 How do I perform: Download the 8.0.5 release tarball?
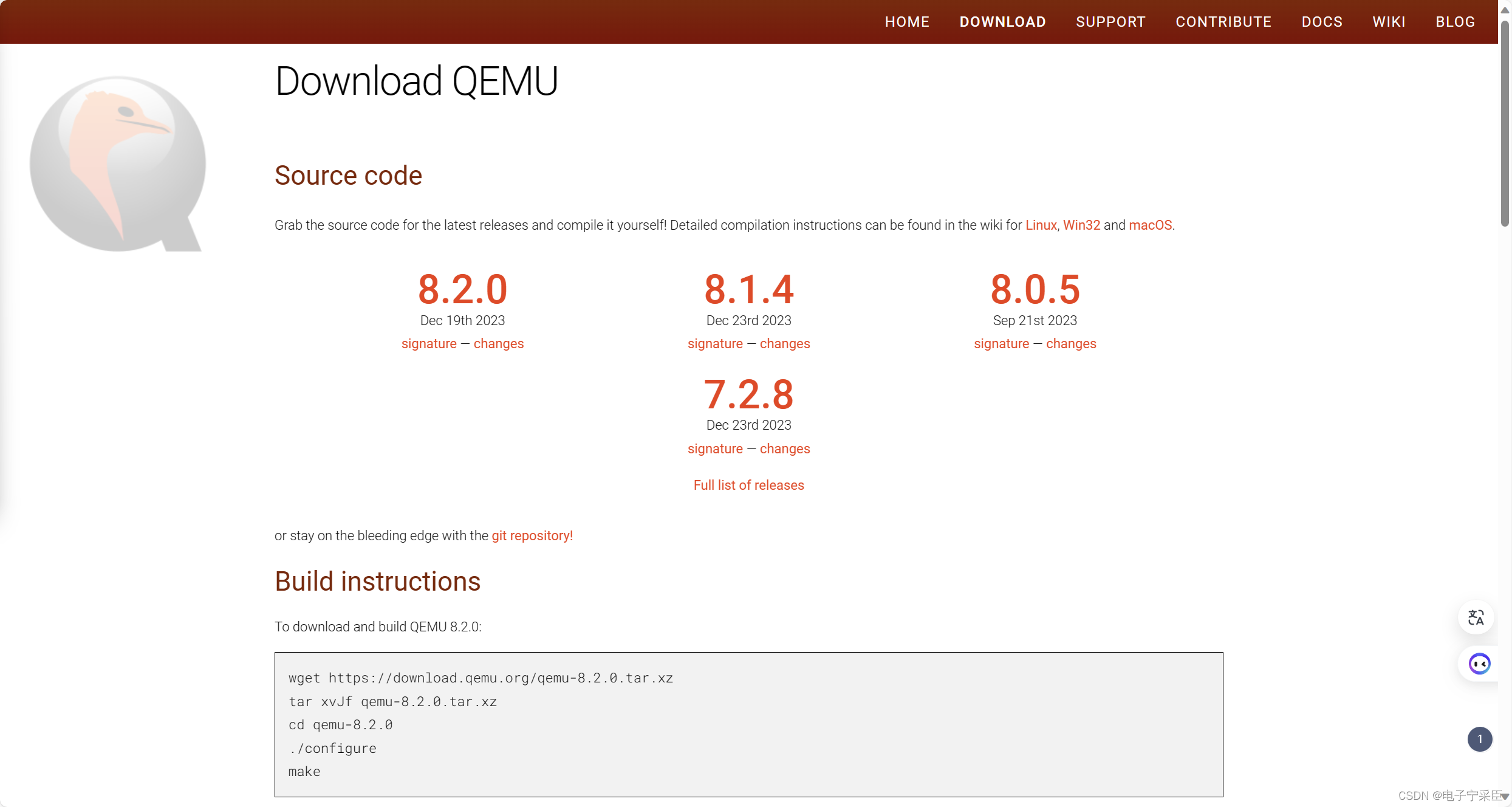[x=1035, y=289]
